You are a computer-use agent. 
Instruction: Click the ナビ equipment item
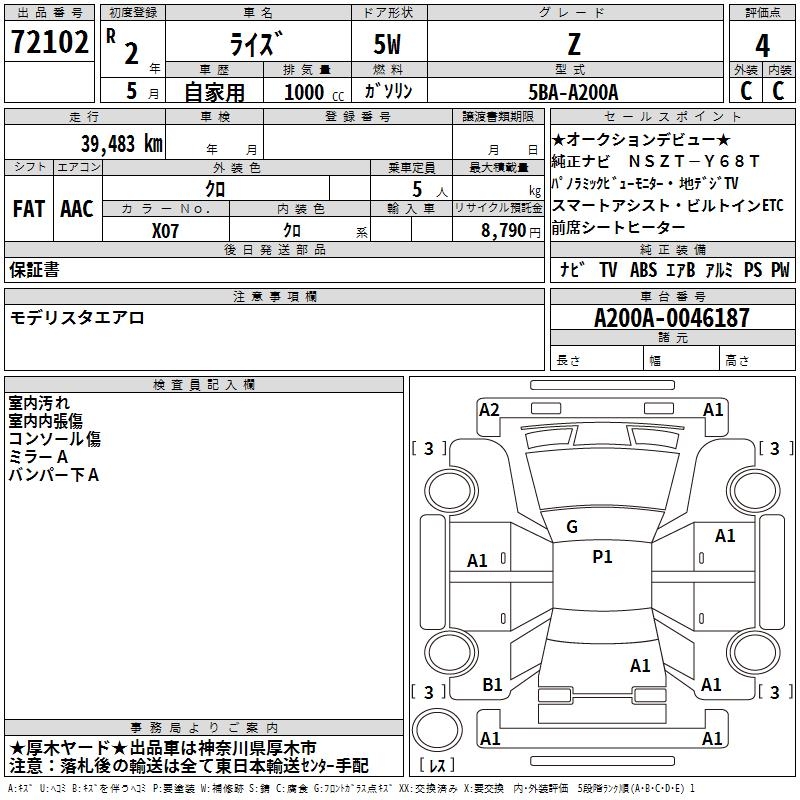pos(573,269)
